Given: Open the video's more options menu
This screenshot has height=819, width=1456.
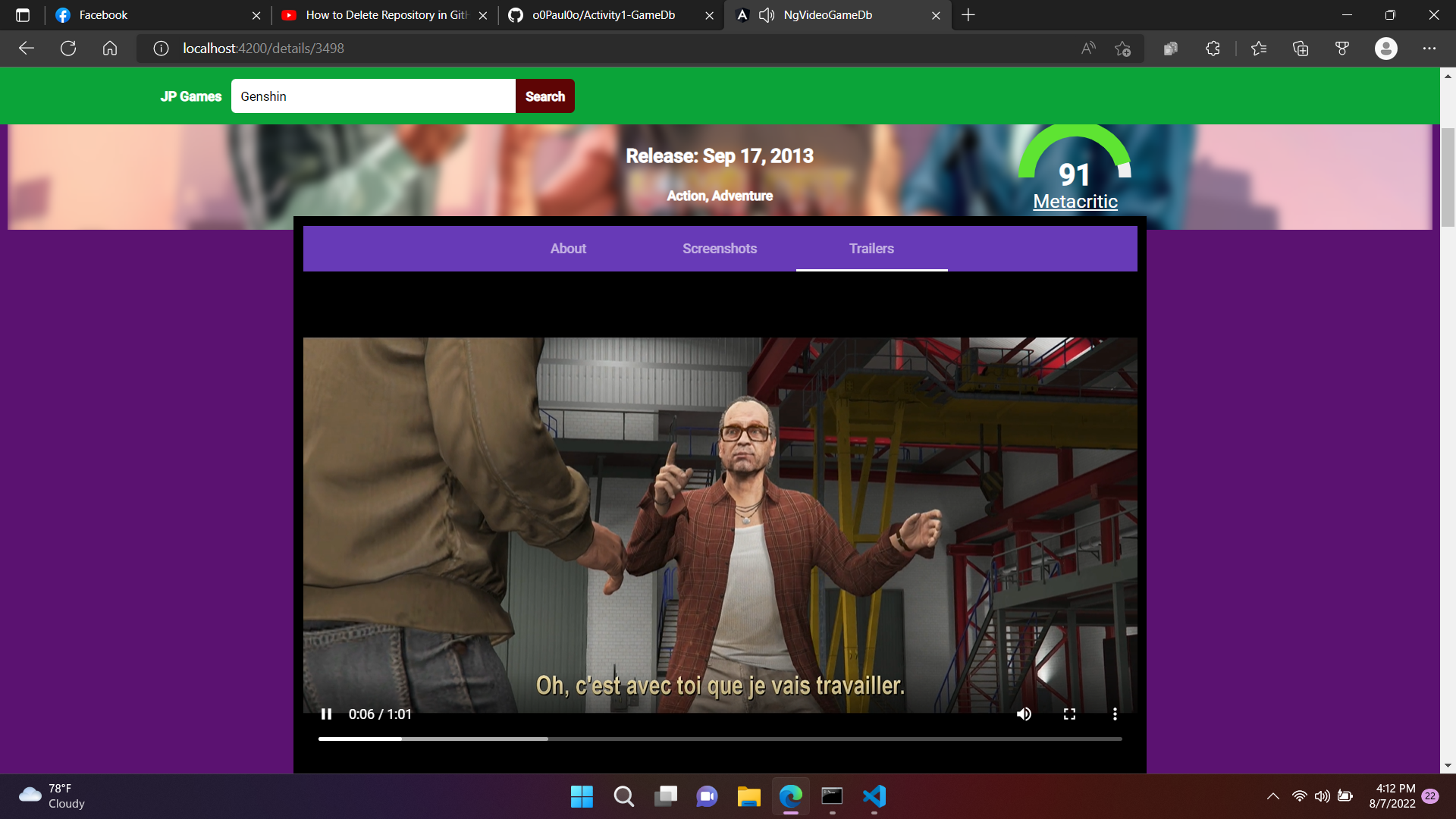Looking at the screenshot, I should pyautogui.click(x=1115, y=714).
